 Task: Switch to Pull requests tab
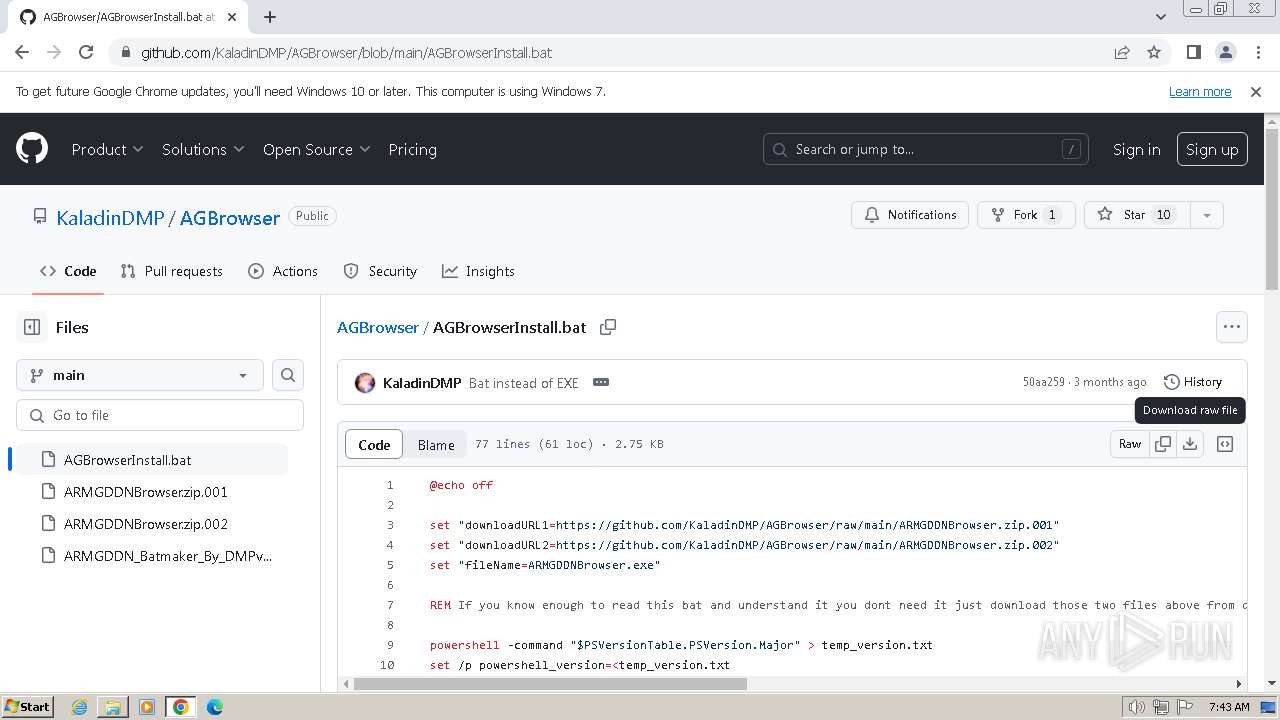[171, 271]
